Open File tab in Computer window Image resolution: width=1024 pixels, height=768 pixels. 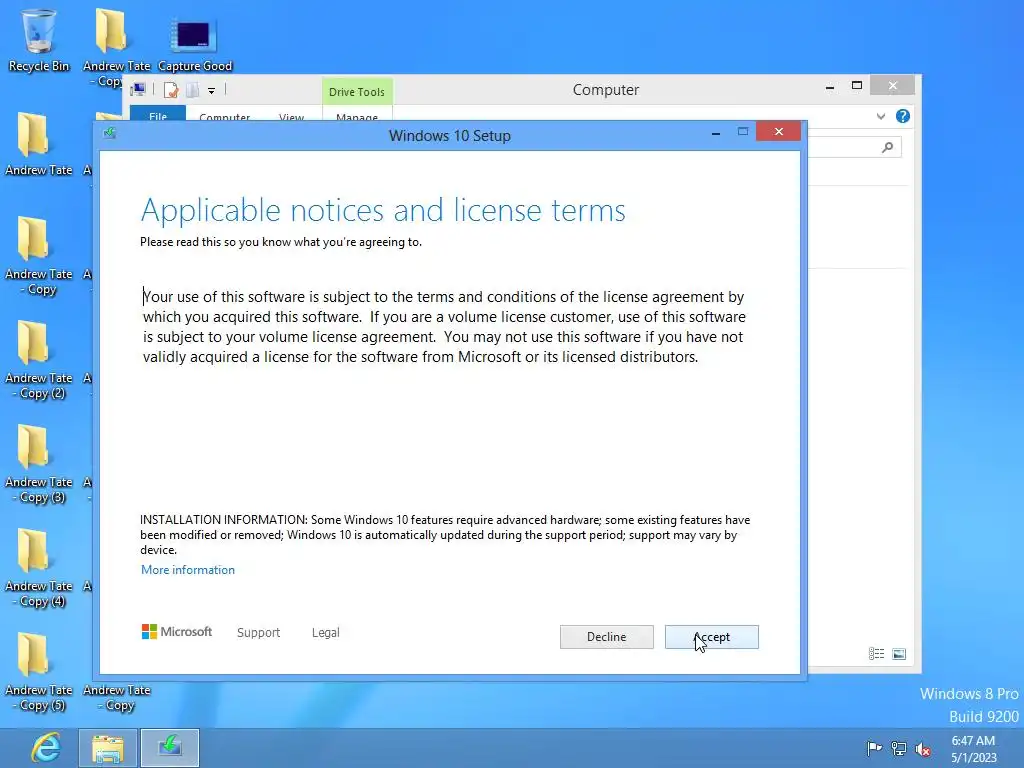tap(158, 114)
